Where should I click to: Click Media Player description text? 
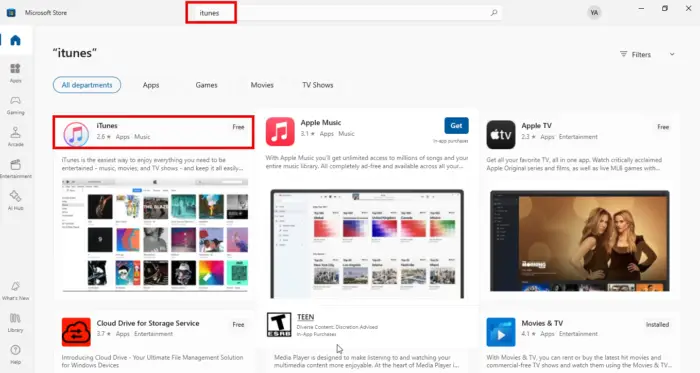click(x=366, y=361)
